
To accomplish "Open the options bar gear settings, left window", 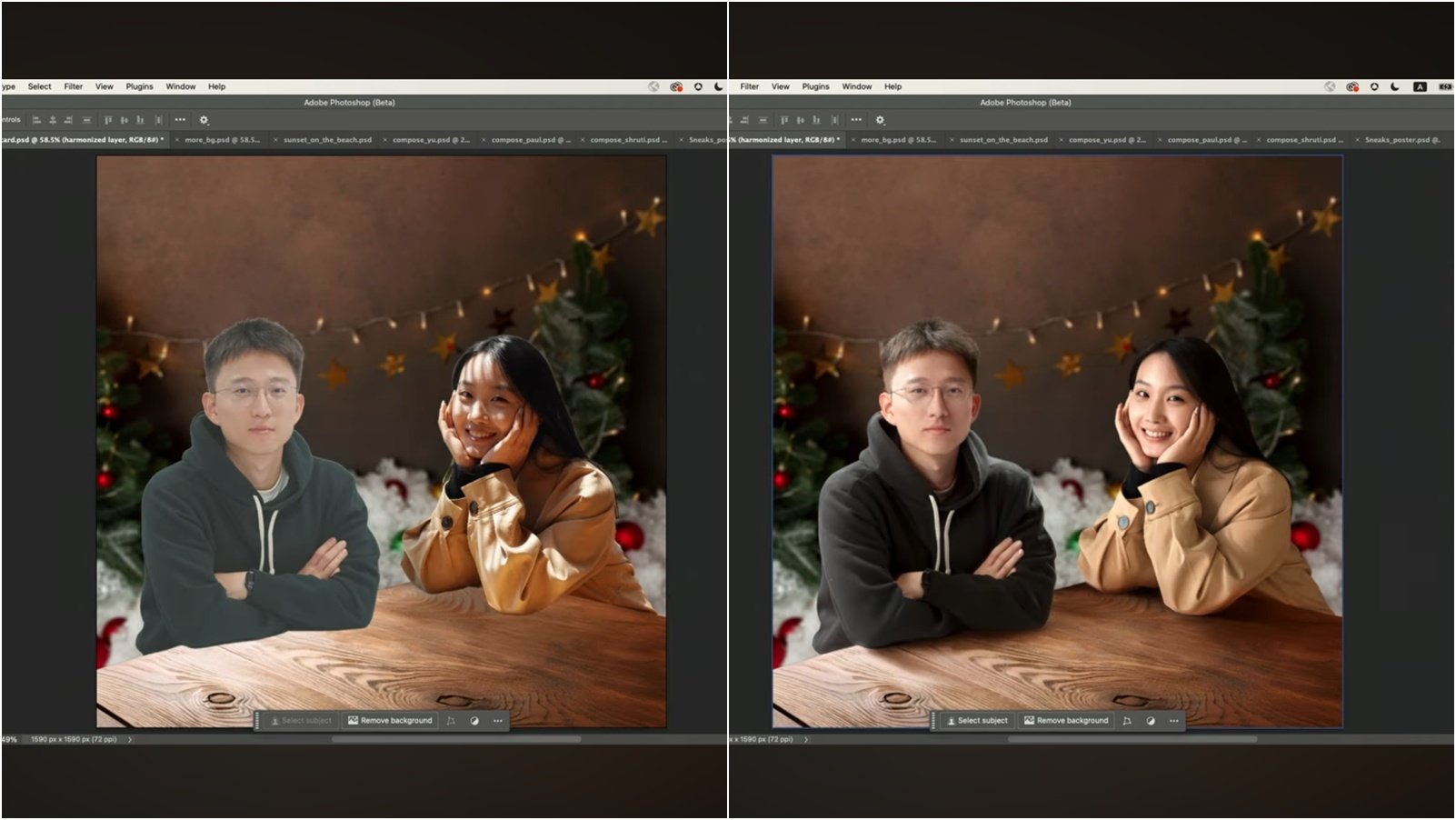I will click(204, 119).
